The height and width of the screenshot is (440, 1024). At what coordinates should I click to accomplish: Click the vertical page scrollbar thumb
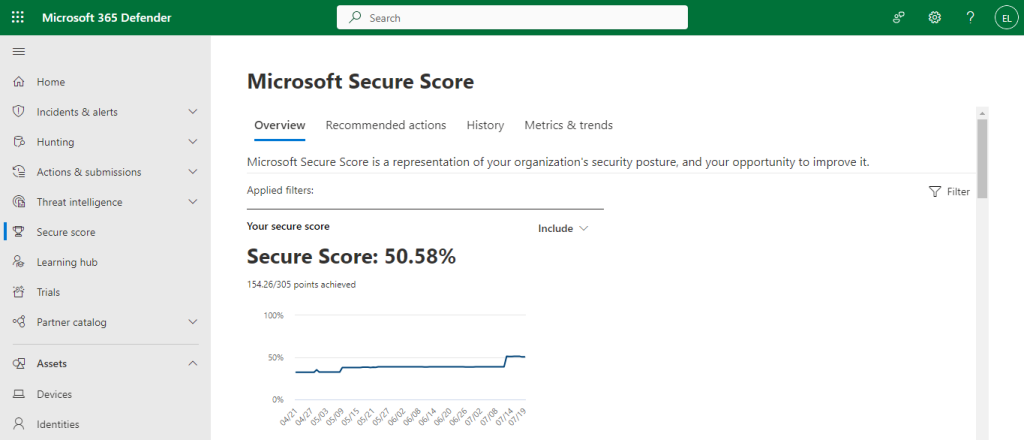tap(982, 159)
